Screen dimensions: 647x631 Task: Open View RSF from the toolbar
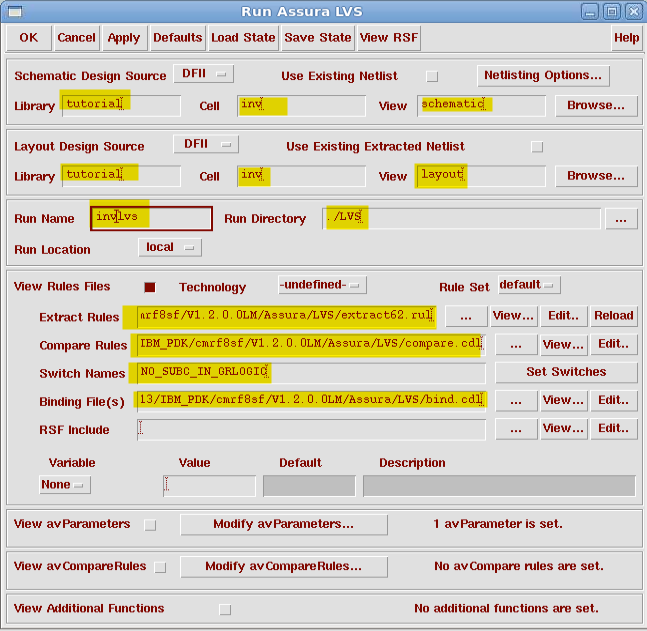pos(389,38)
